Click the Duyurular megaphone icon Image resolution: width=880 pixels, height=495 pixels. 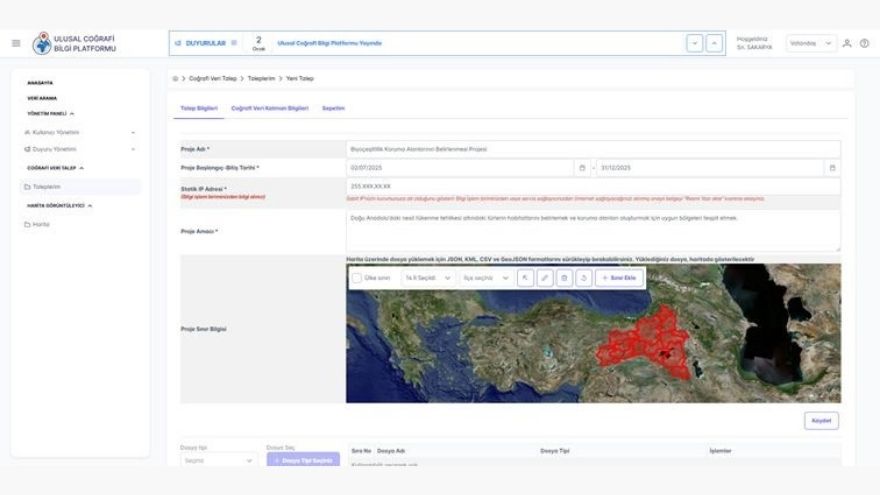pyautogui.click(x=178, y=43)
